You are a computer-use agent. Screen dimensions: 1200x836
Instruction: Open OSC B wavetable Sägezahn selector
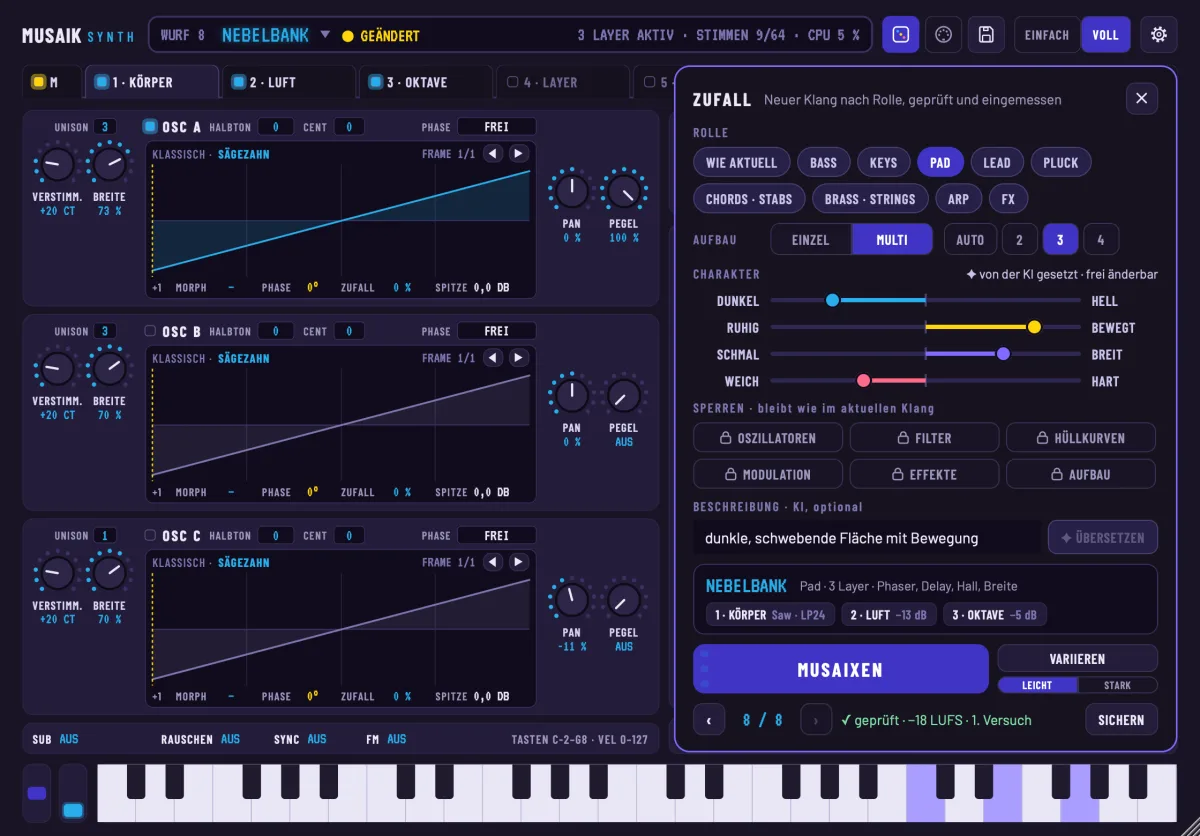click(x=244, y=359)
